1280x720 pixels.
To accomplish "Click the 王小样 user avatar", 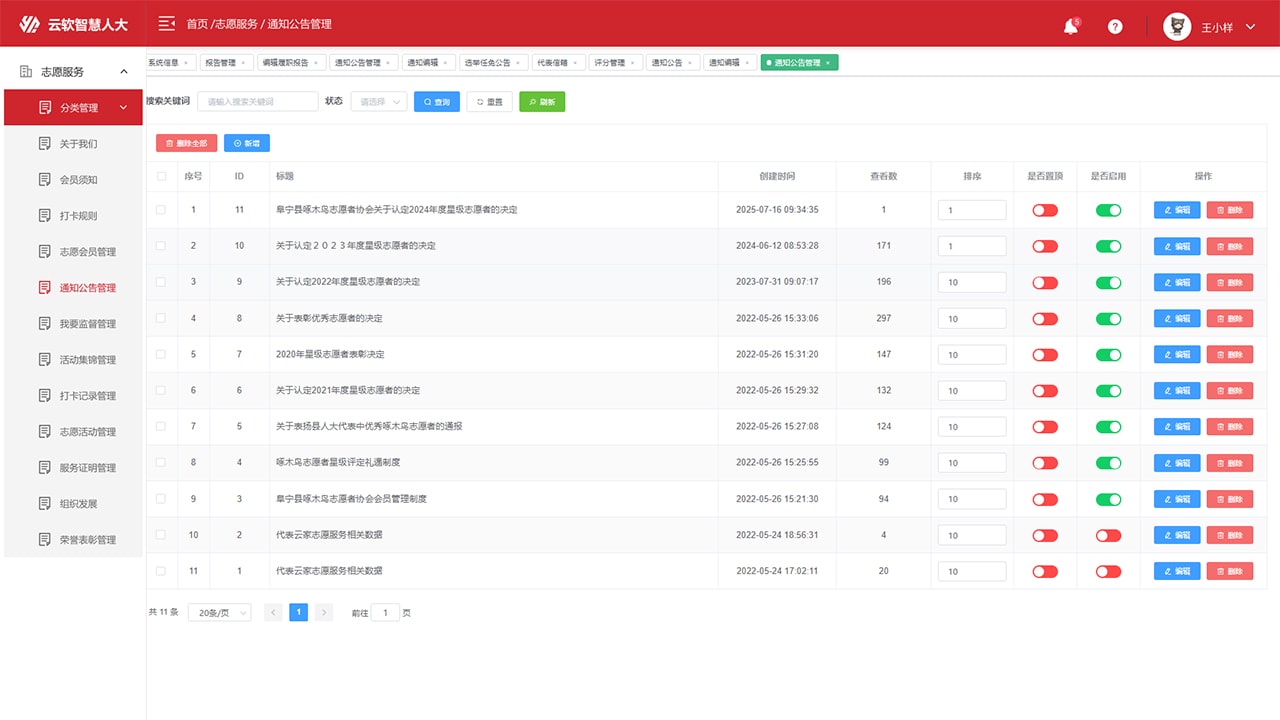I will point(1177,27).
